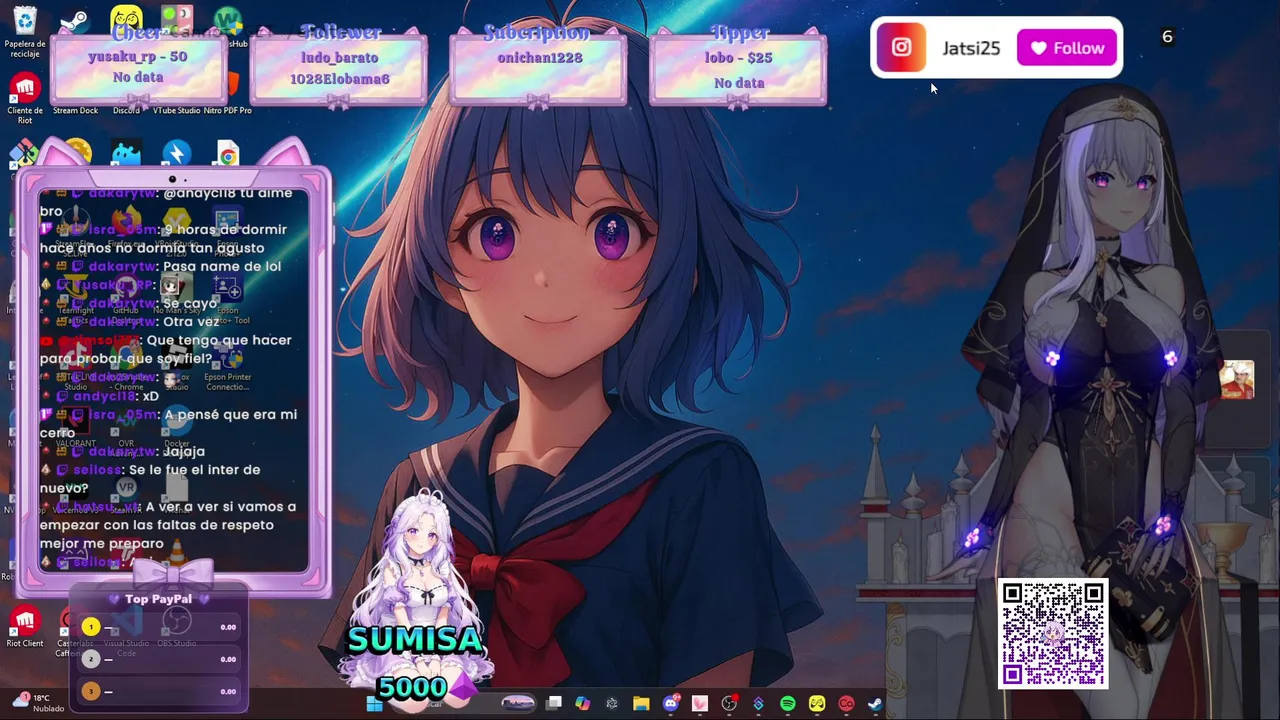Open the Riot Client desktop icon
The width and height of the screenshot is (1280, 720).
click(x=25, y=628)
